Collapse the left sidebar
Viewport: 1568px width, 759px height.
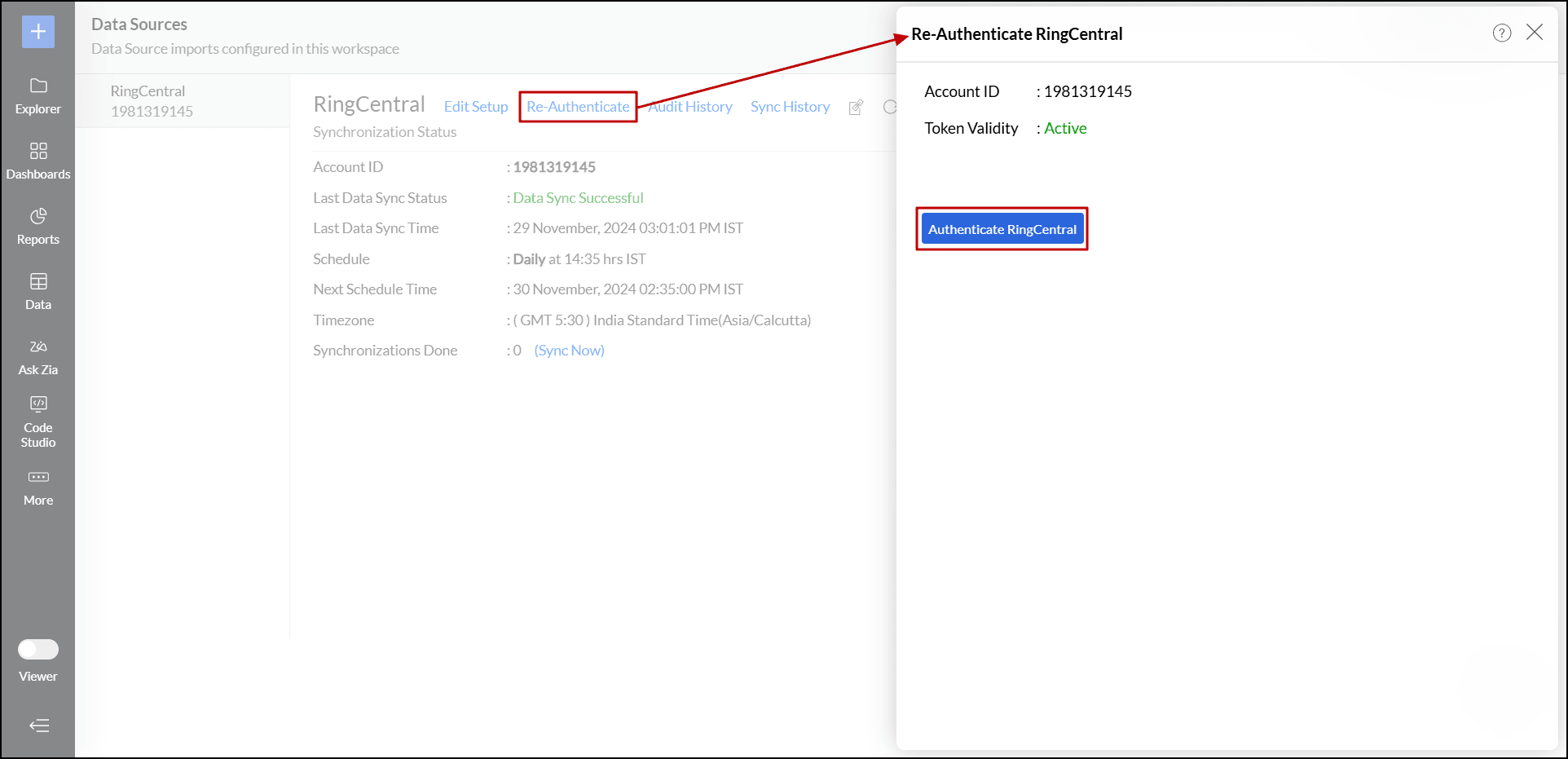tap(37, 726)
